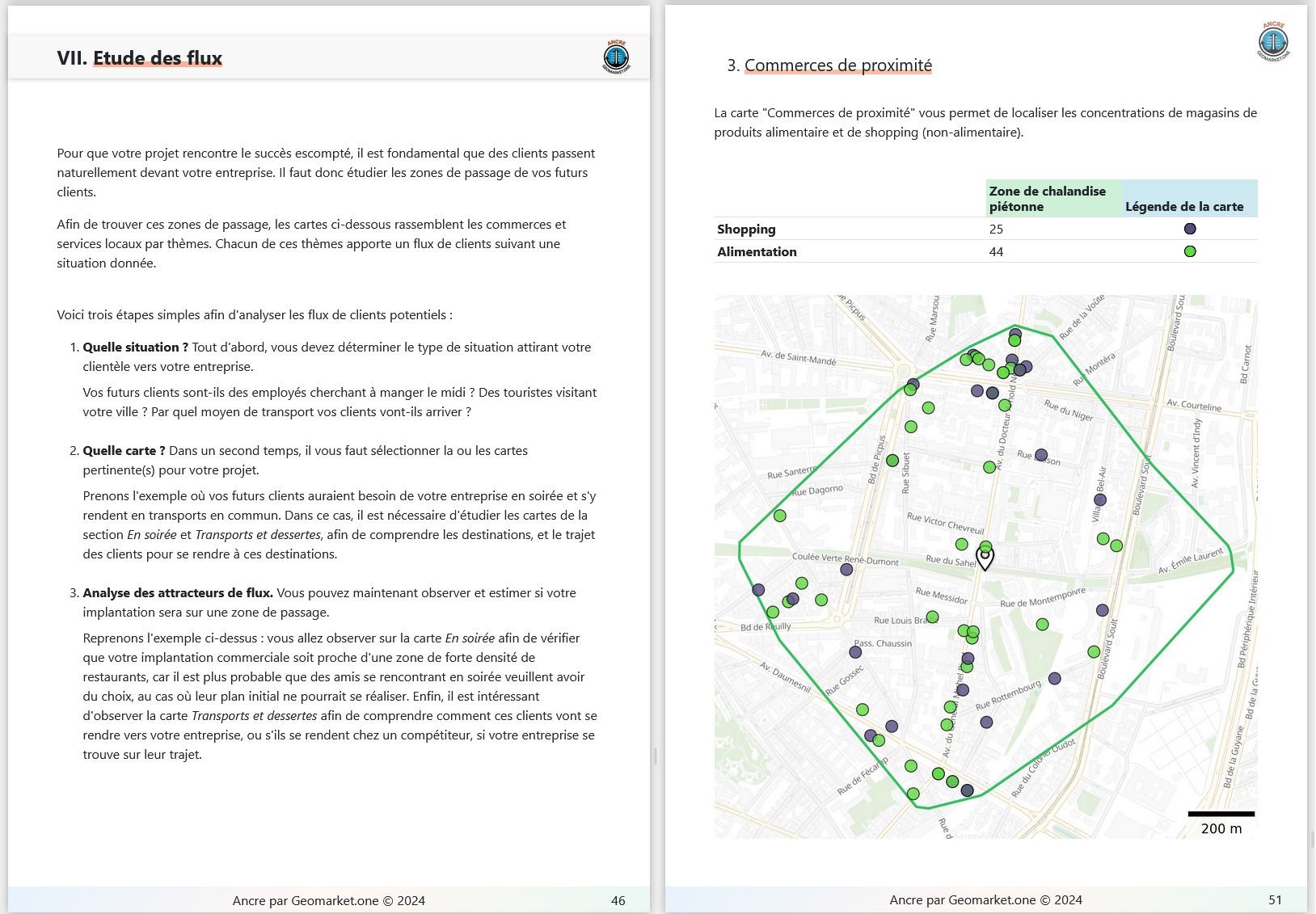Click the "Rue Rottembourg" map label
Image resolution: width=1316 pixels, height=914 pixels.
(x=1008, y=695)
